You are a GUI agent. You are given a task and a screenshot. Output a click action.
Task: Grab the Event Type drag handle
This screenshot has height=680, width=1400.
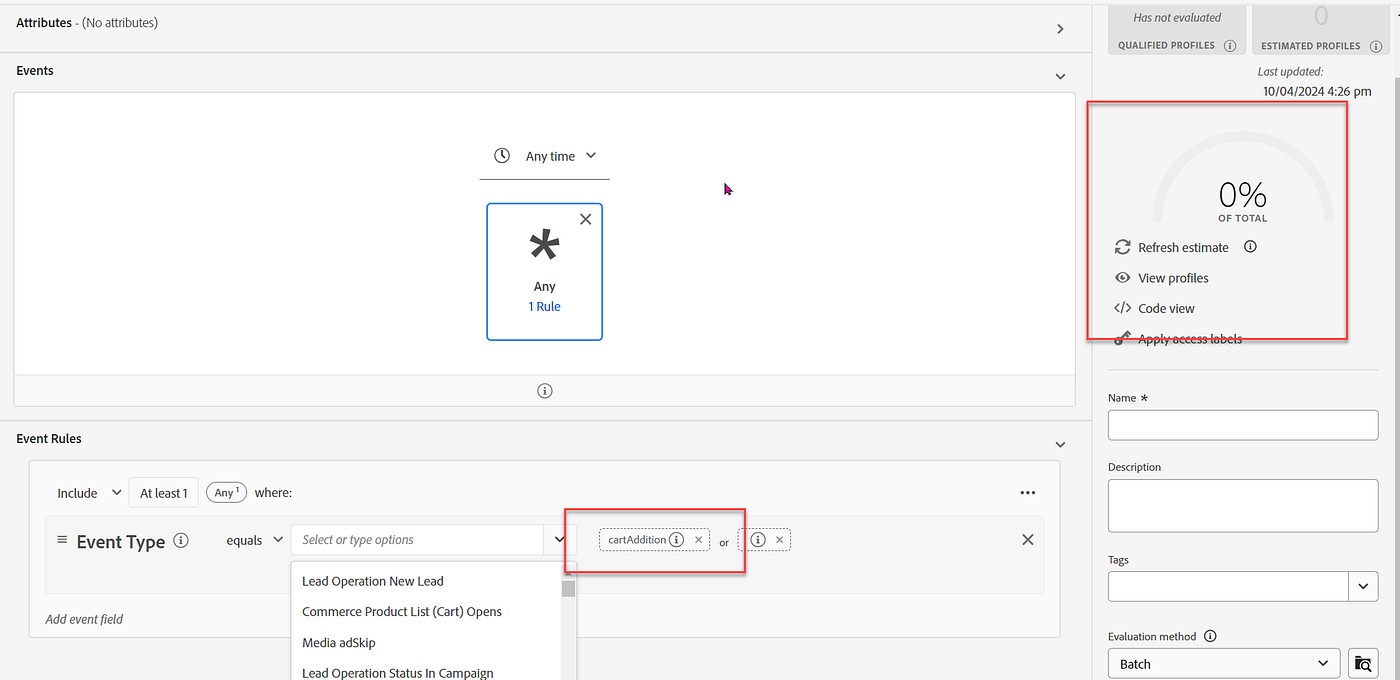point(62,540)
